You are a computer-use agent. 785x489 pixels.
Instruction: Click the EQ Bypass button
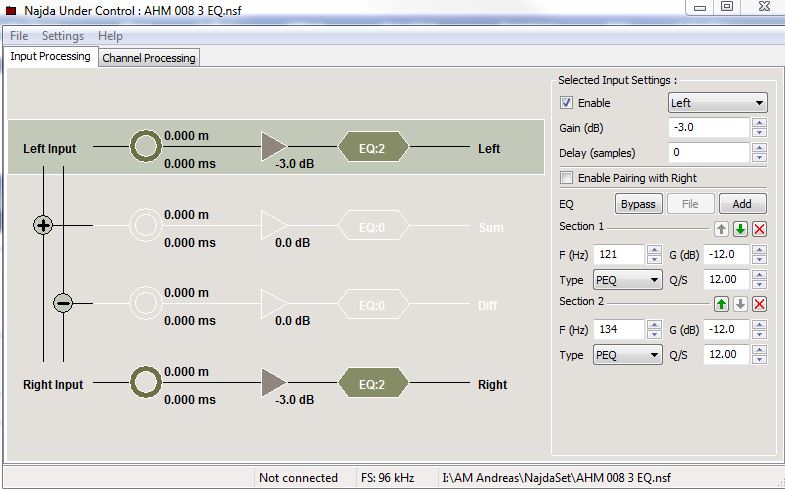638,204
